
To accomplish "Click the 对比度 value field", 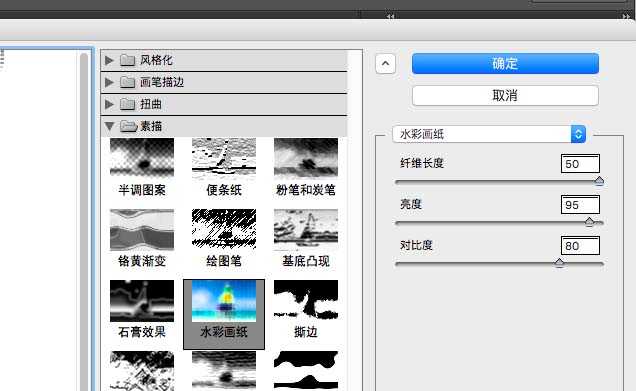I will tap(580, 245).
